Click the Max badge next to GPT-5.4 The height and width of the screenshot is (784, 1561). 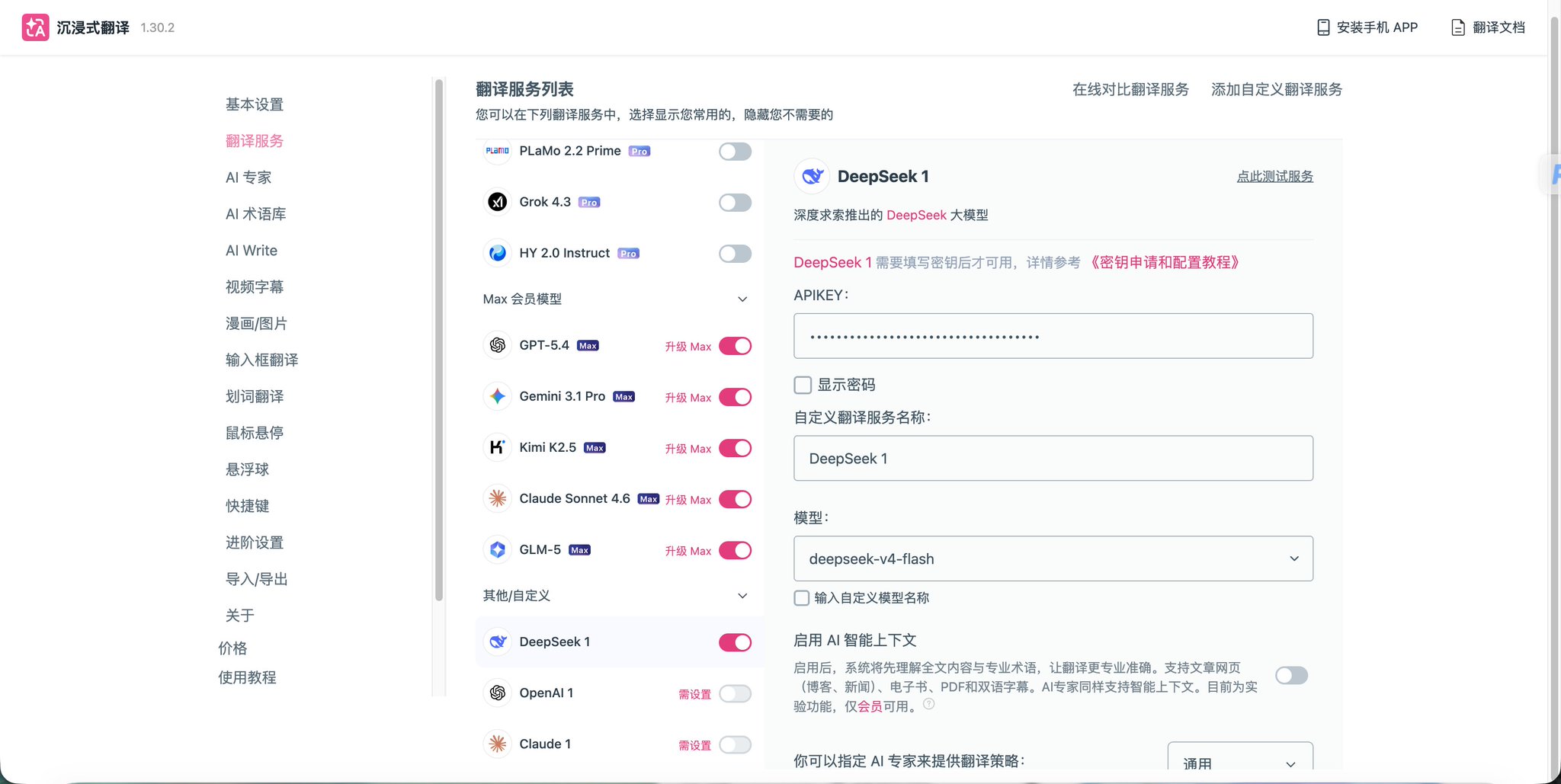(x=588, y=346)
